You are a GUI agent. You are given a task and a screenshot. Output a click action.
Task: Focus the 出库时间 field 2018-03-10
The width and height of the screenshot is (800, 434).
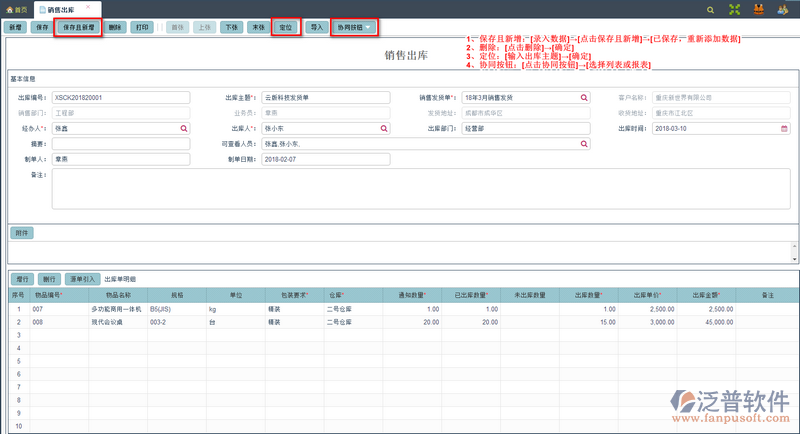click(721, 129)
